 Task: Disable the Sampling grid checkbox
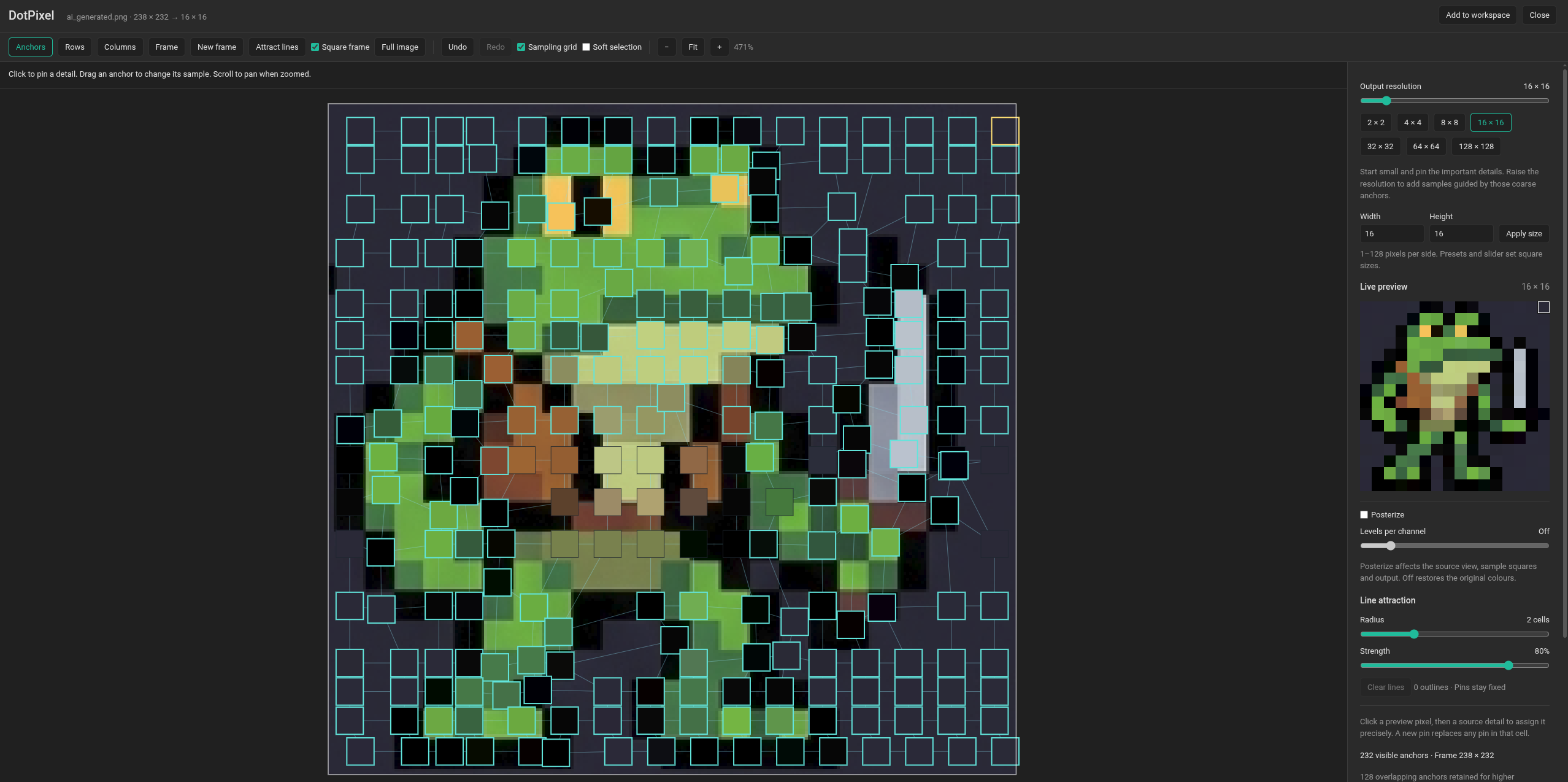[x=521, y=47]
